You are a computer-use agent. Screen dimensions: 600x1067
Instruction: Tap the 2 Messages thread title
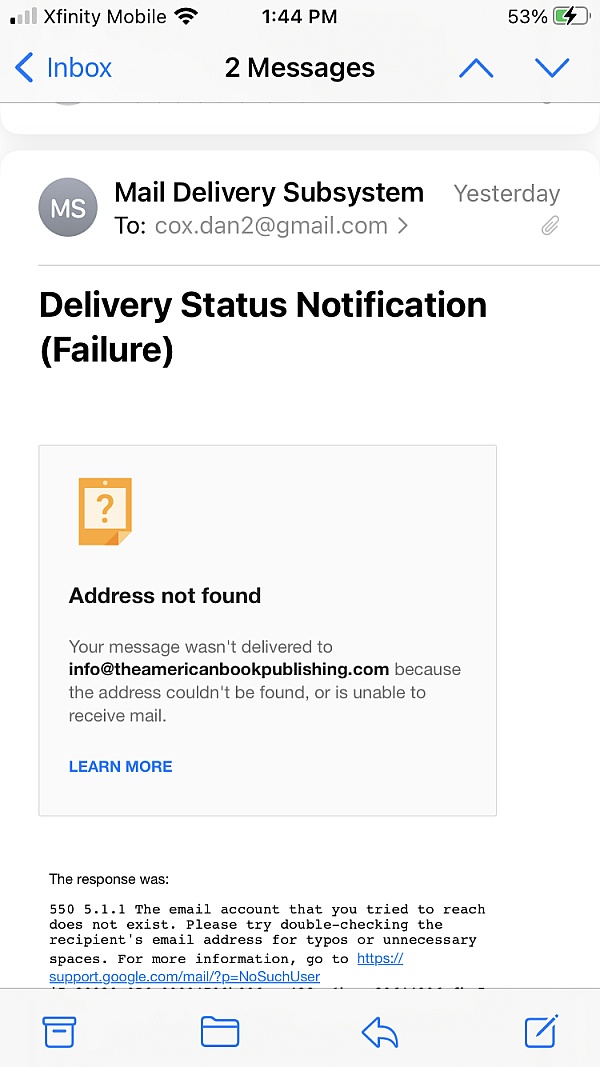pos(300,68)
